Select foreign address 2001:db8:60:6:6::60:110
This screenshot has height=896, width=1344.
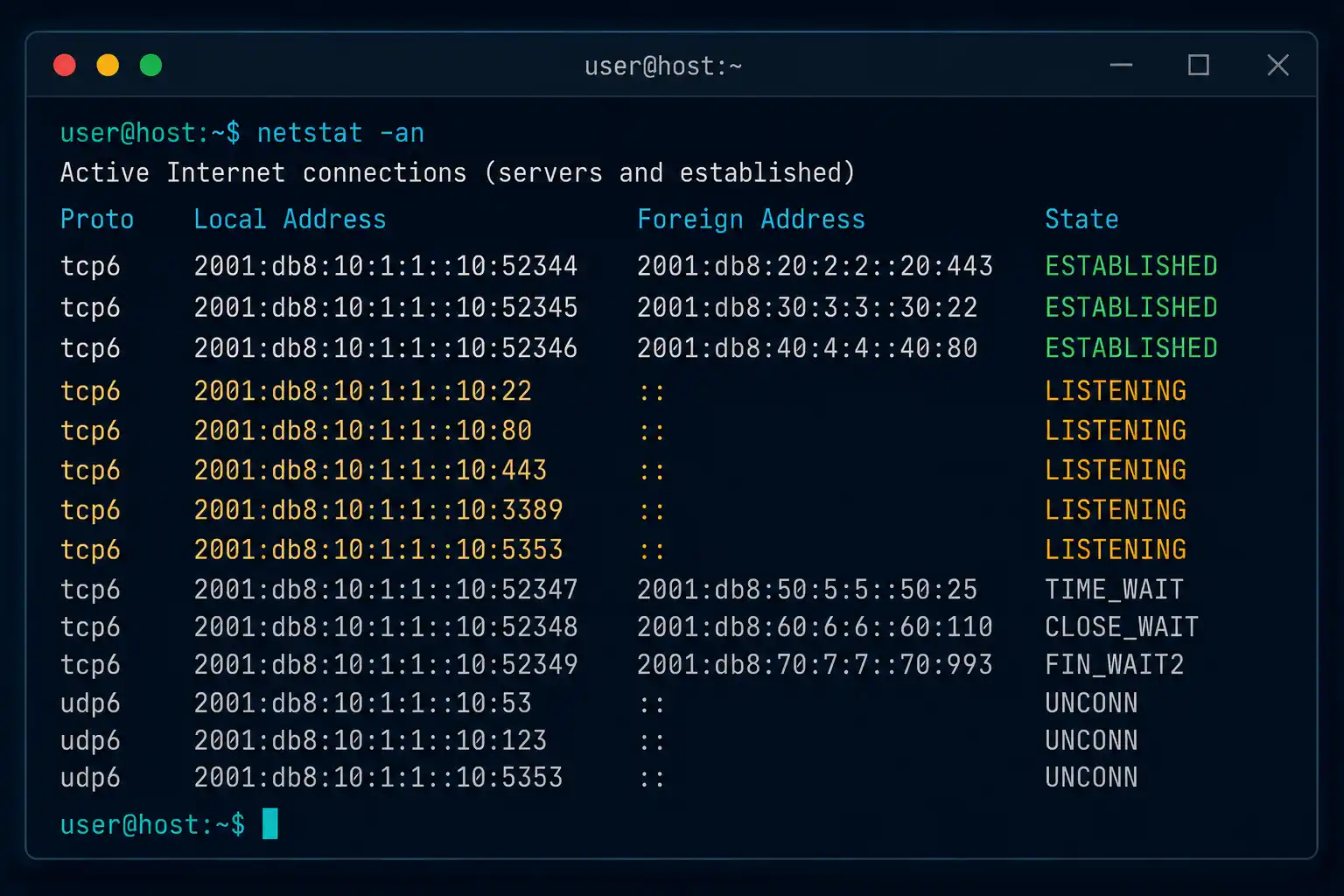815,627
